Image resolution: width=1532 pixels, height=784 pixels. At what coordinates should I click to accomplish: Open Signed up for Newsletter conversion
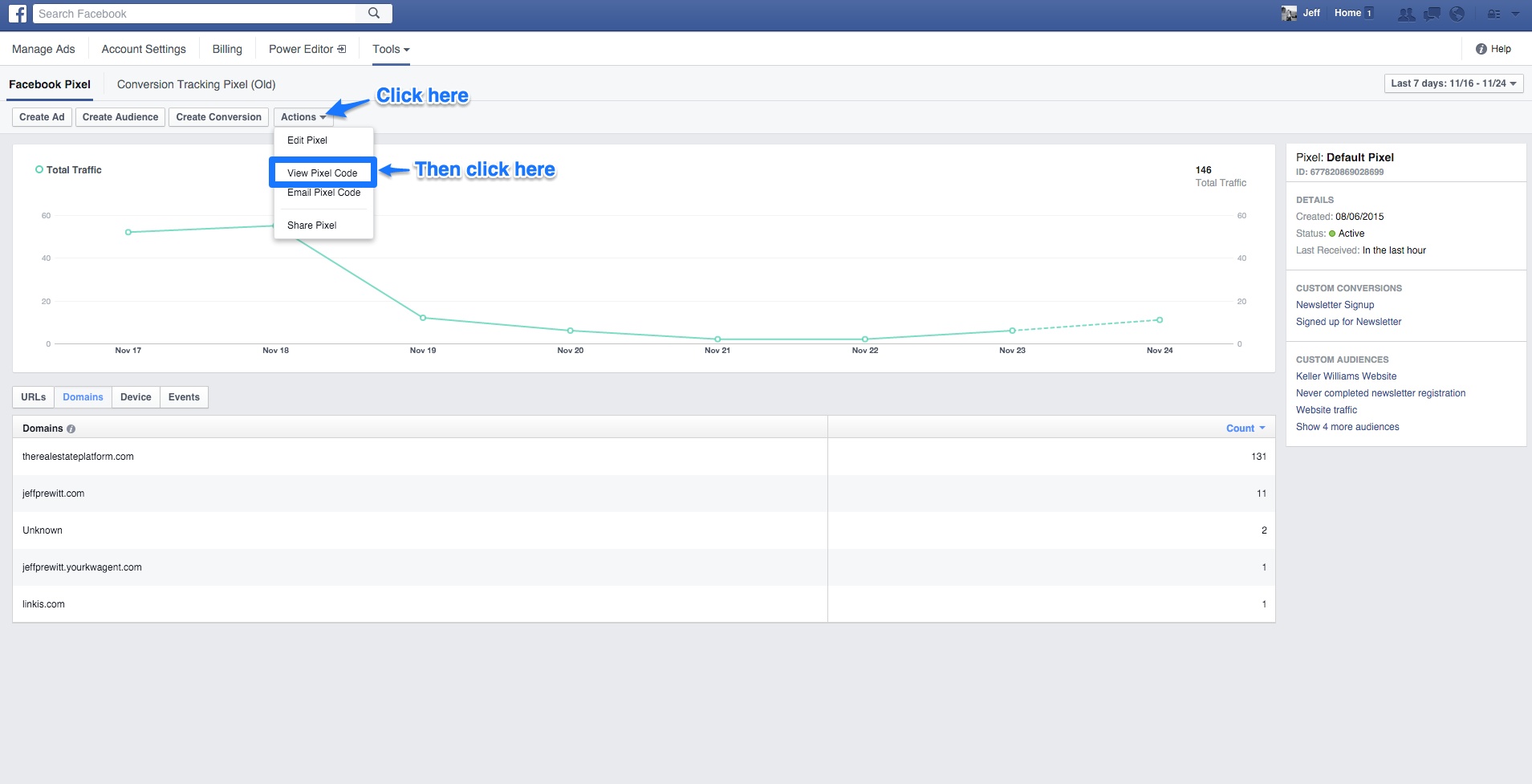[x=1348, y=322]
